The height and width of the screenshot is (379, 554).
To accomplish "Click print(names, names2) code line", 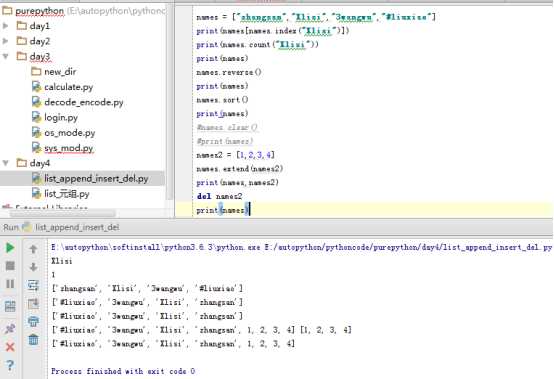I will (x=237, y=182).
